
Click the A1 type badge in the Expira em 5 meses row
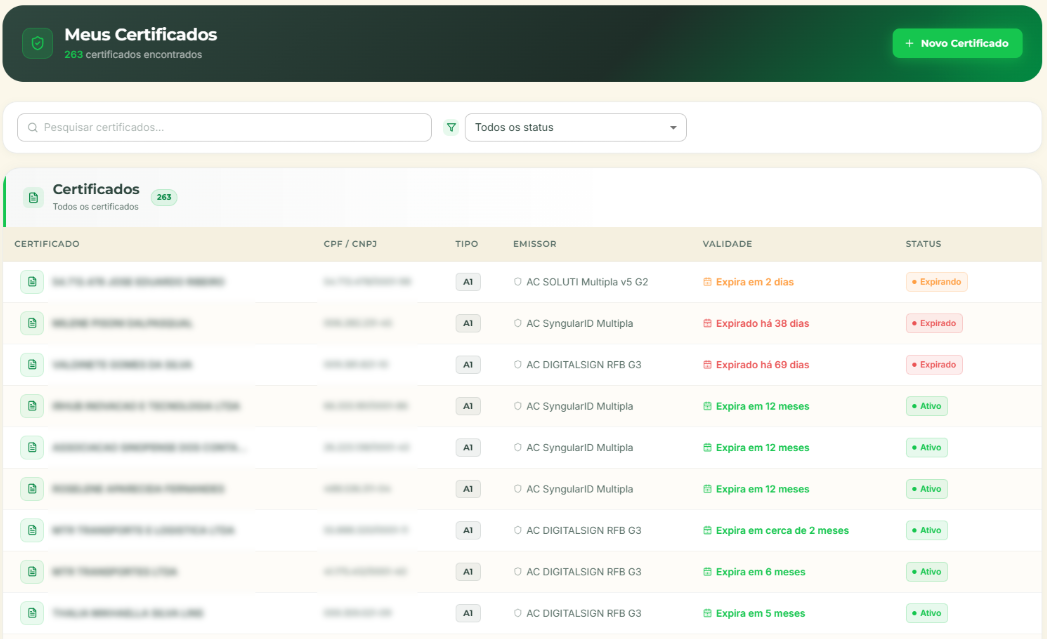[468, 613]
